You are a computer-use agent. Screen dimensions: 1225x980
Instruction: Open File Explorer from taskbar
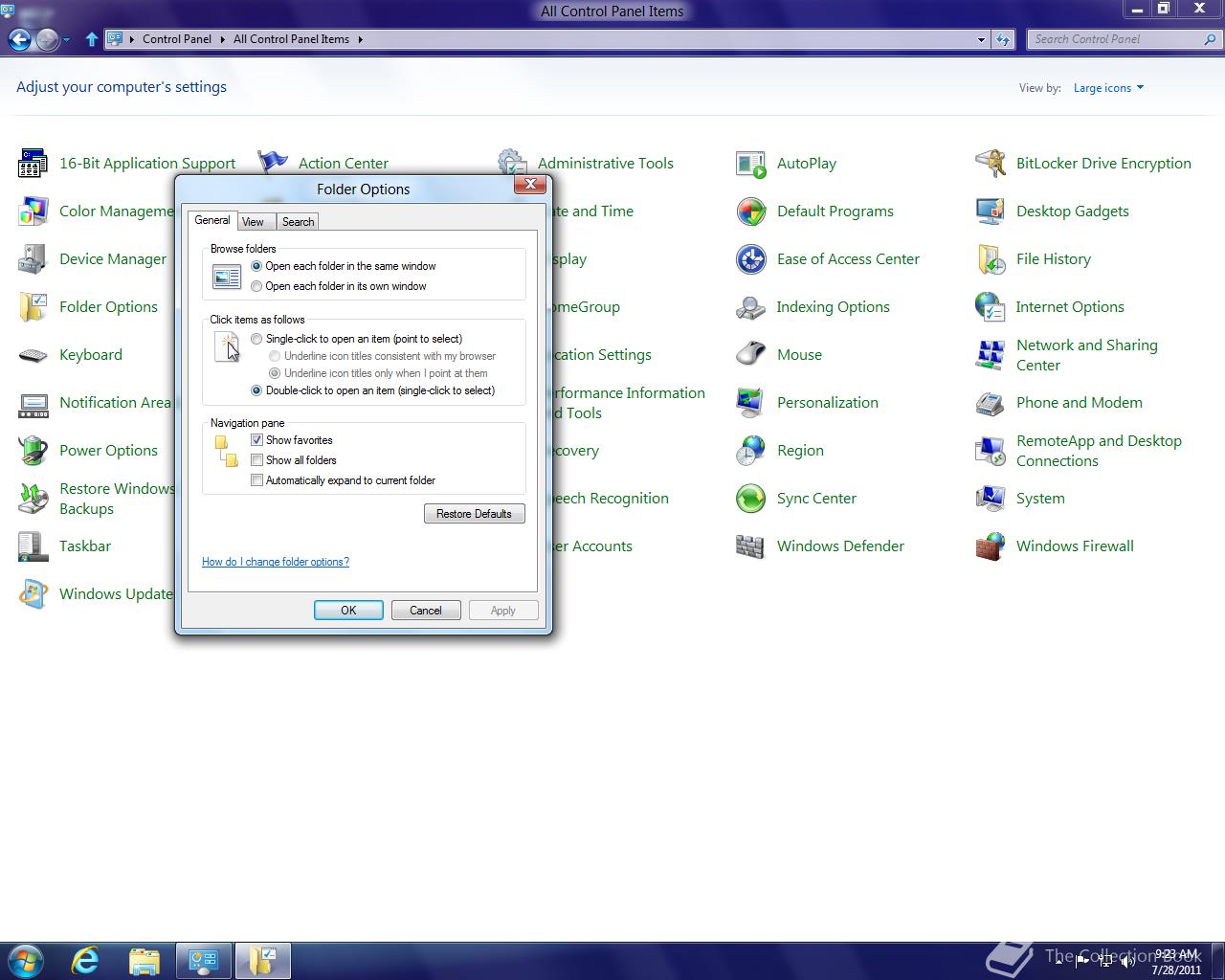click(x=144, y=961)
